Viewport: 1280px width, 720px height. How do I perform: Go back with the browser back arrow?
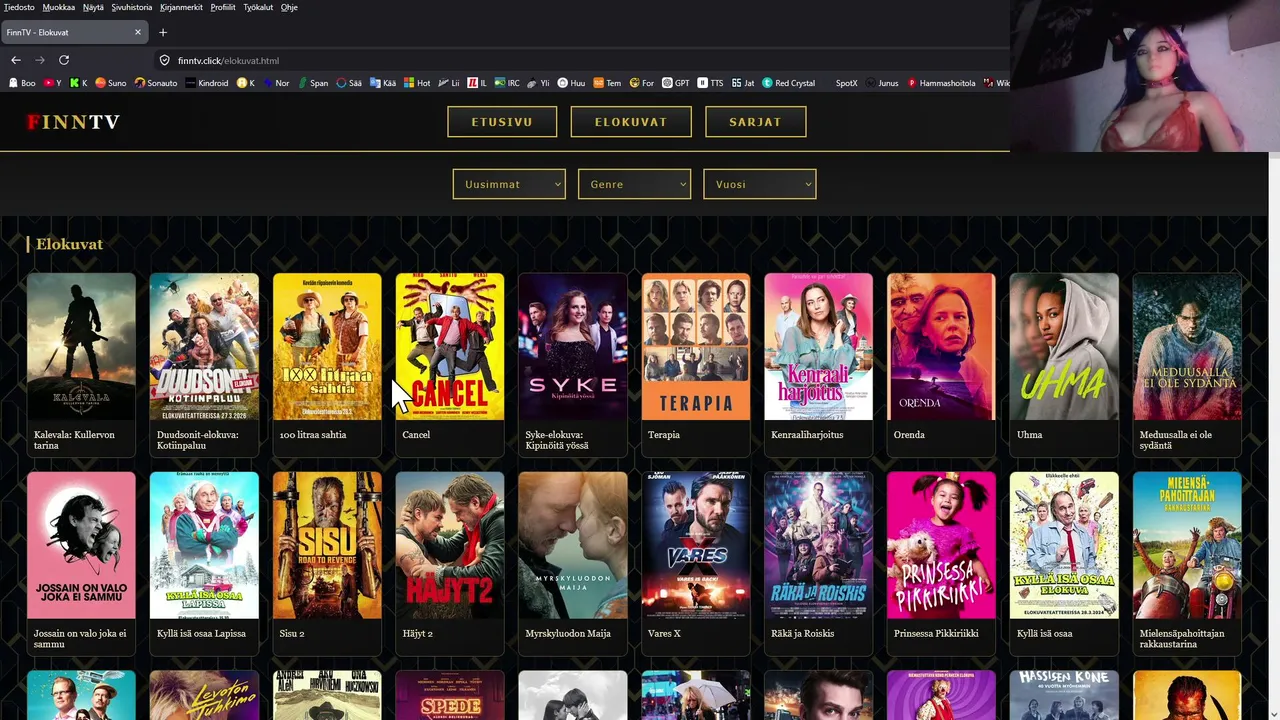point(16,60)
